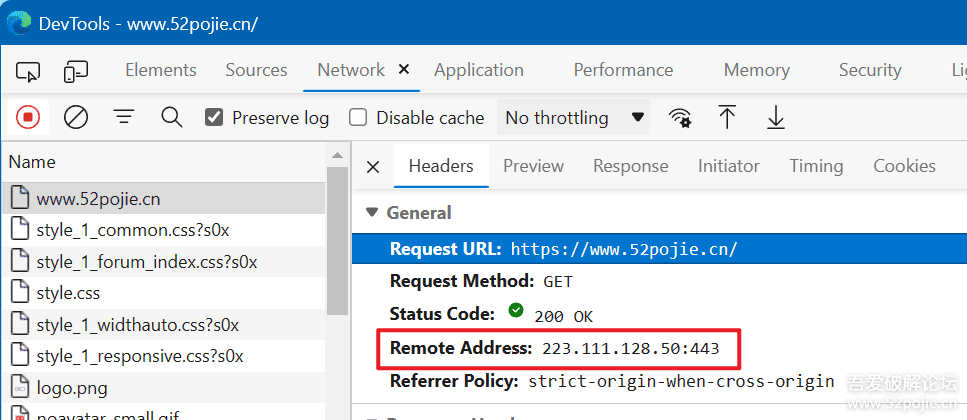Select request style_1_common.css?s0x
967x420 pixels.
[x=163, y=231]
